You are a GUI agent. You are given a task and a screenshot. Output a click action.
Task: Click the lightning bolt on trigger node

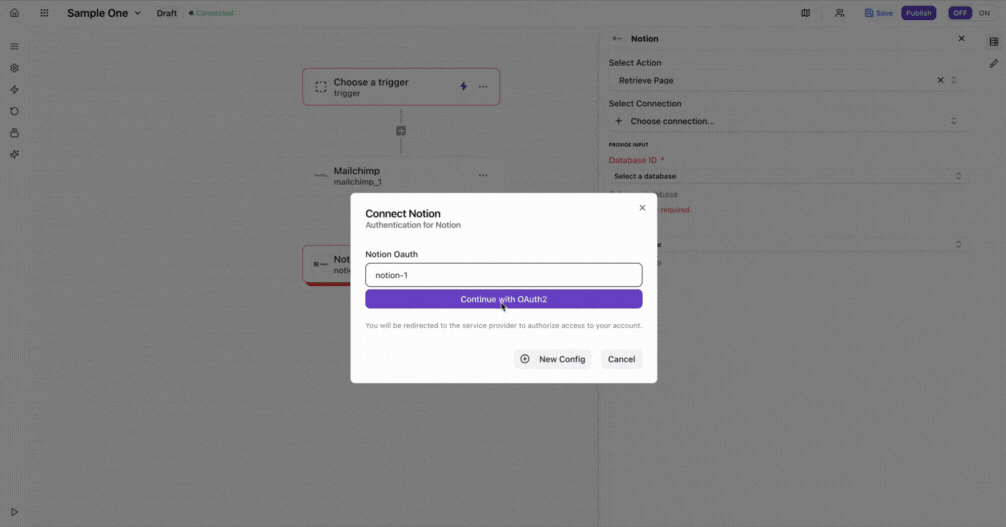click(x=463, y=86)
